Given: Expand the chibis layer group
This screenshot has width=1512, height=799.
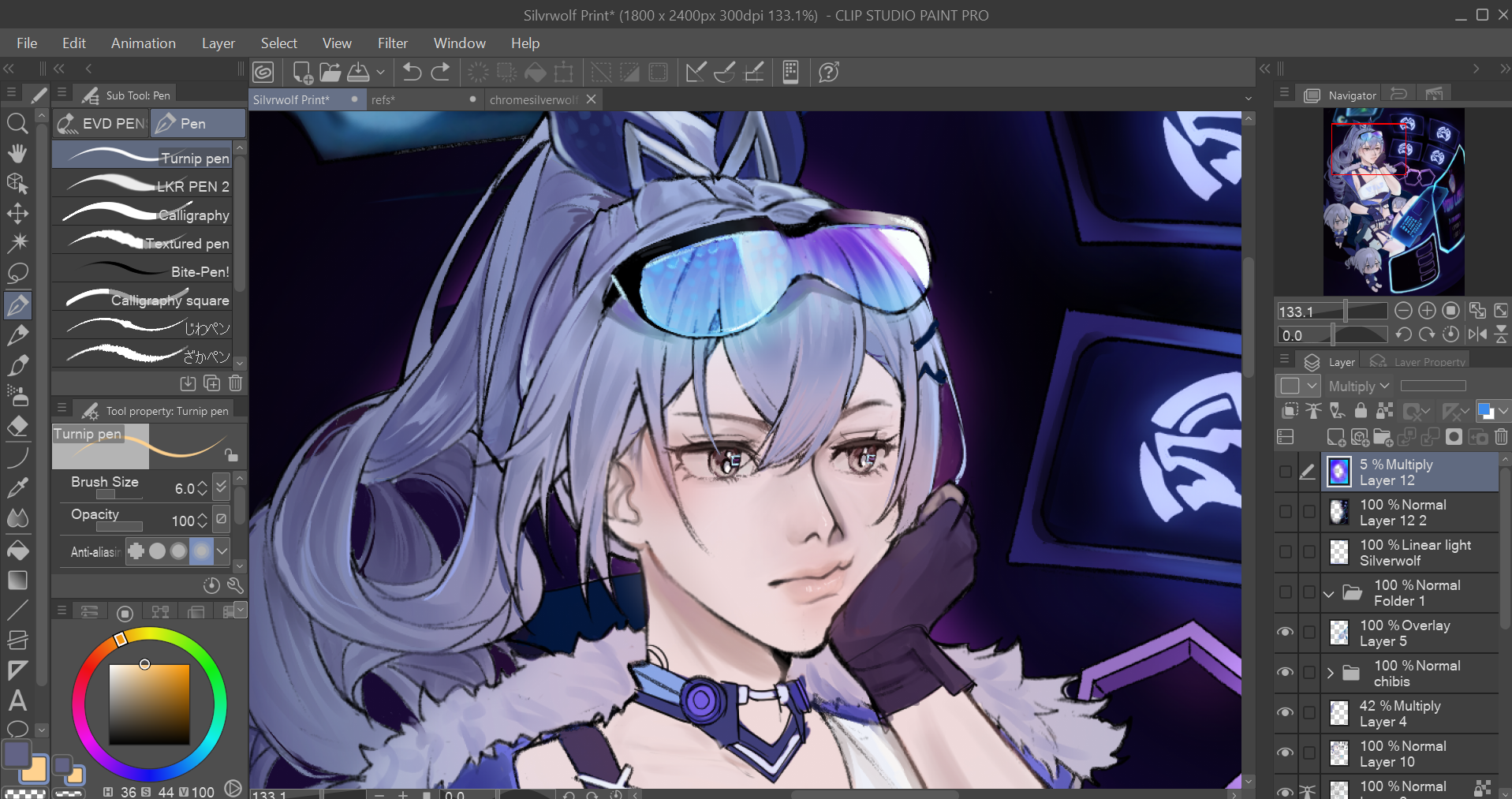Looking at the screenshot, I should (1331, 673).
